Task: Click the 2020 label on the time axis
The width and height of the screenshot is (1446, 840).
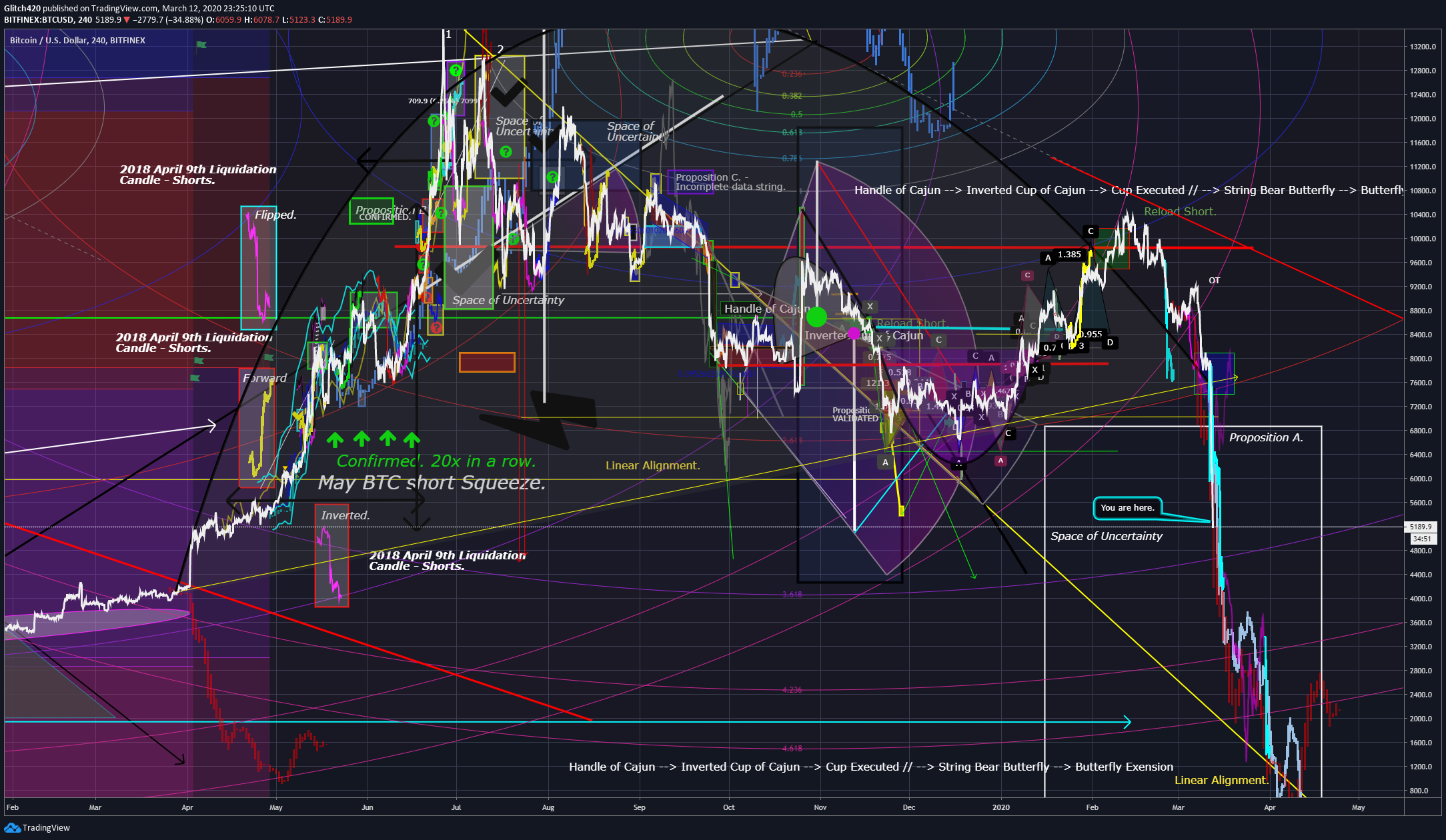Action: coord(1001,807)
